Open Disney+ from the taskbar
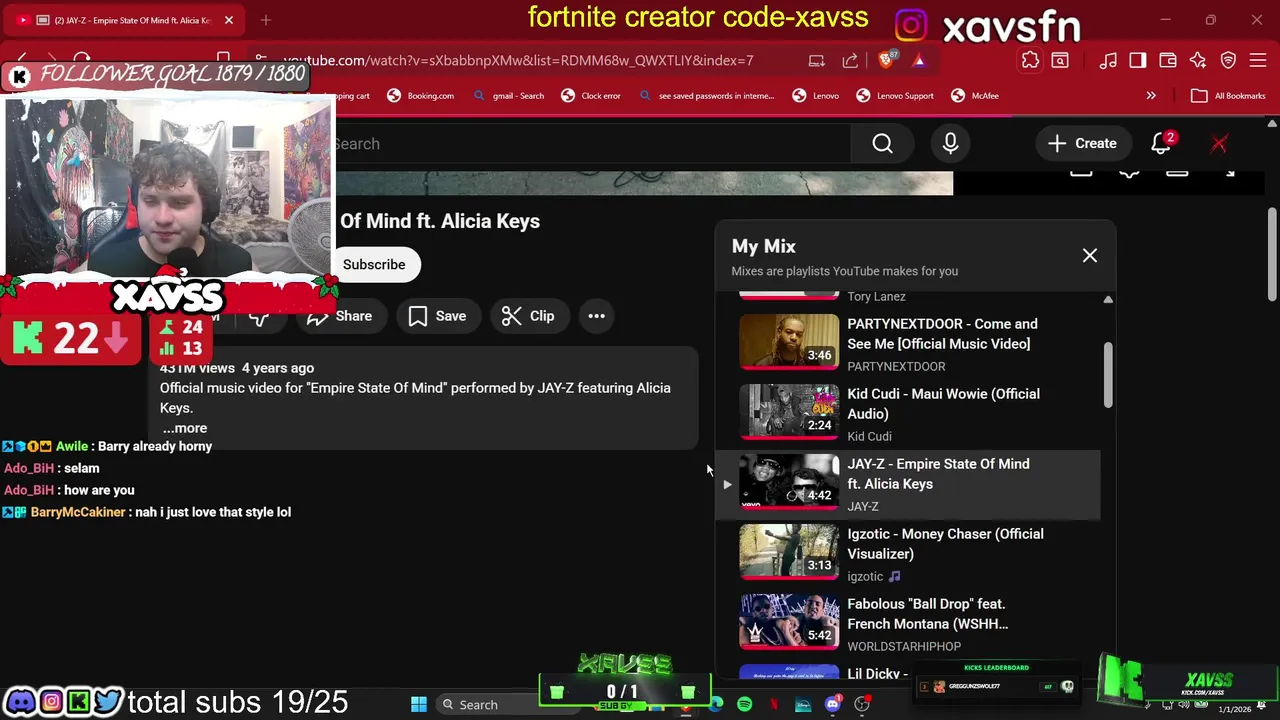 click(803, 705)
